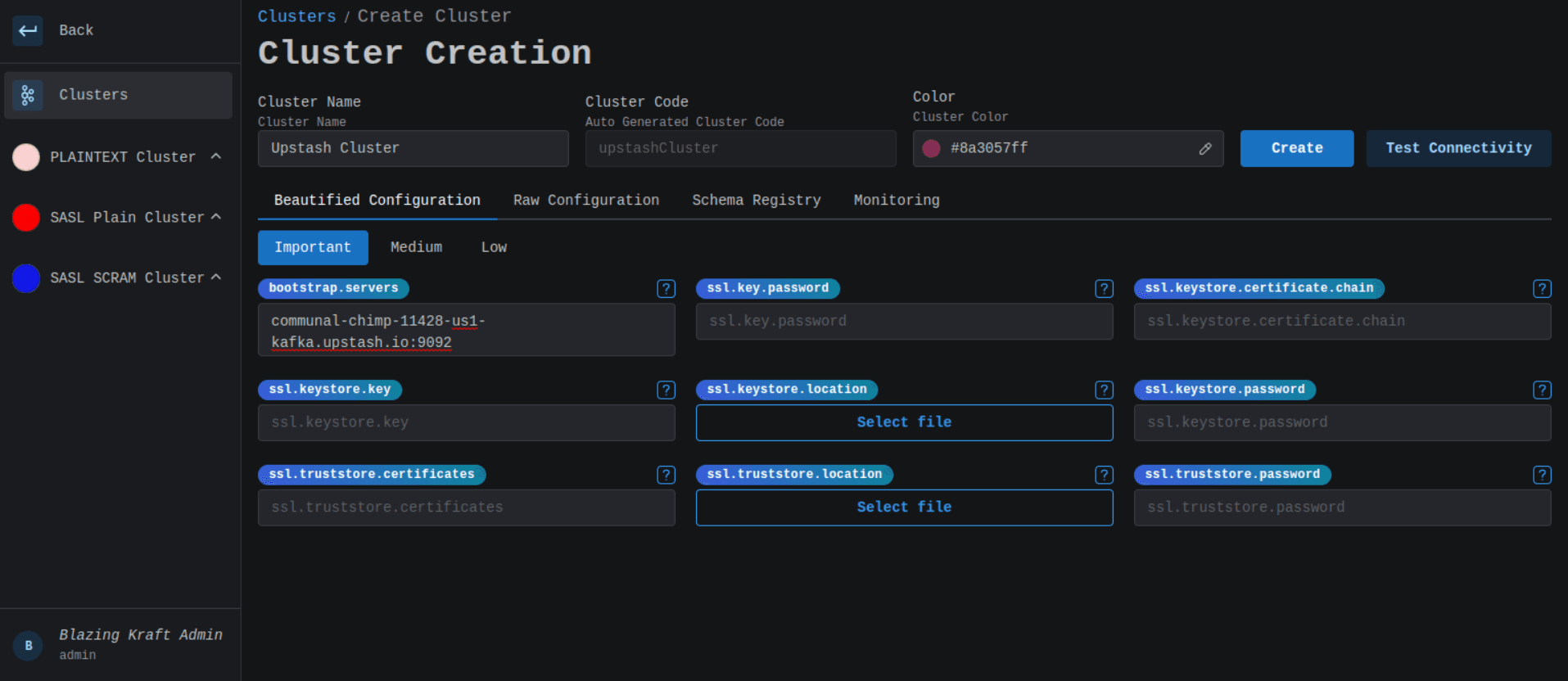1568x681 pixels.
Task: Click help icon for ssl.key.password
Action: (1105, 288)
